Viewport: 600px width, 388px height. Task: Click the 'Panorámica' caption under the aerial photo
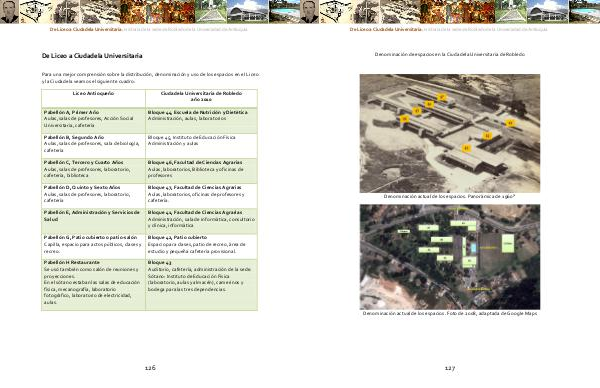(x=450, y=196)
